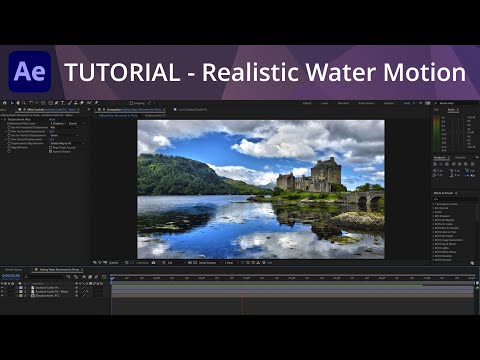Switch to the Small Screen workspace

(x=366, y=103)
